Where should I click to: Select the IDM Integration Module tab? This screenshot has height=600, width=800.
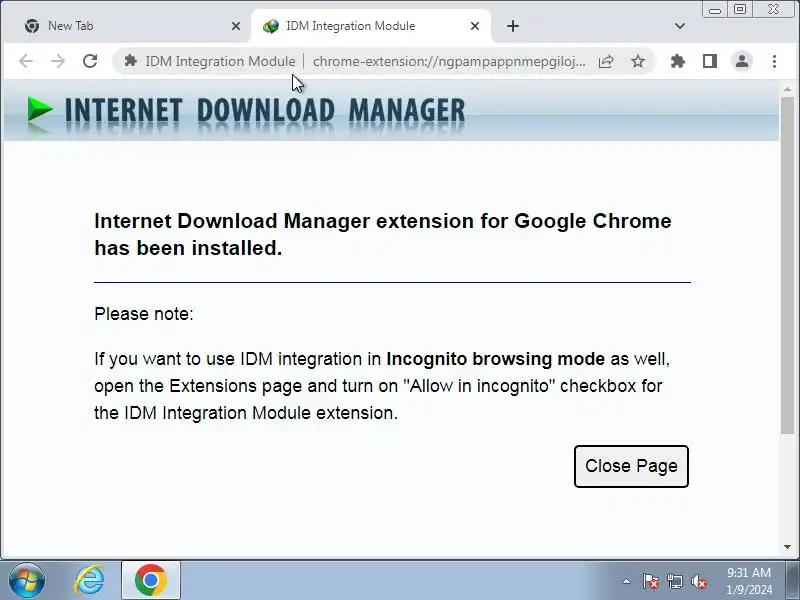[x=360, y=26]
